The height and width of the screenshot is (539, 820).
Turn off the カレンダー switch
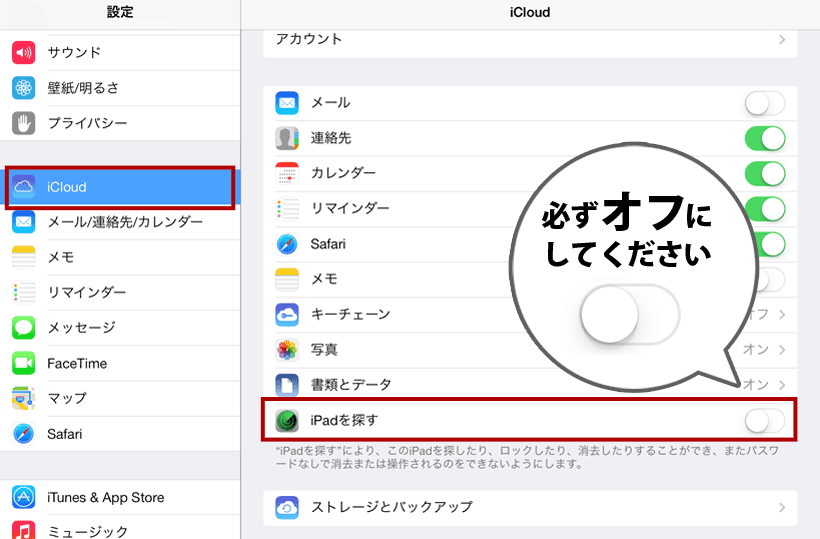click(765, 174)
